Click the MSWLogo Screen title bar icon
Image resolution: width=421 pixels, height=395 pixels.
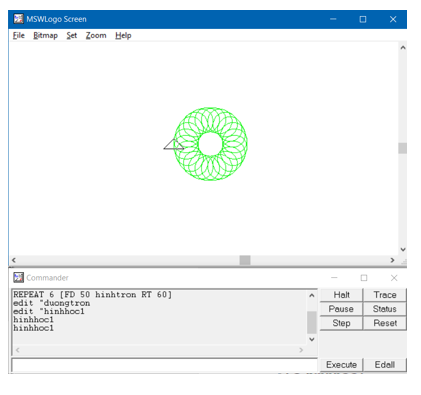coord(19,19)
